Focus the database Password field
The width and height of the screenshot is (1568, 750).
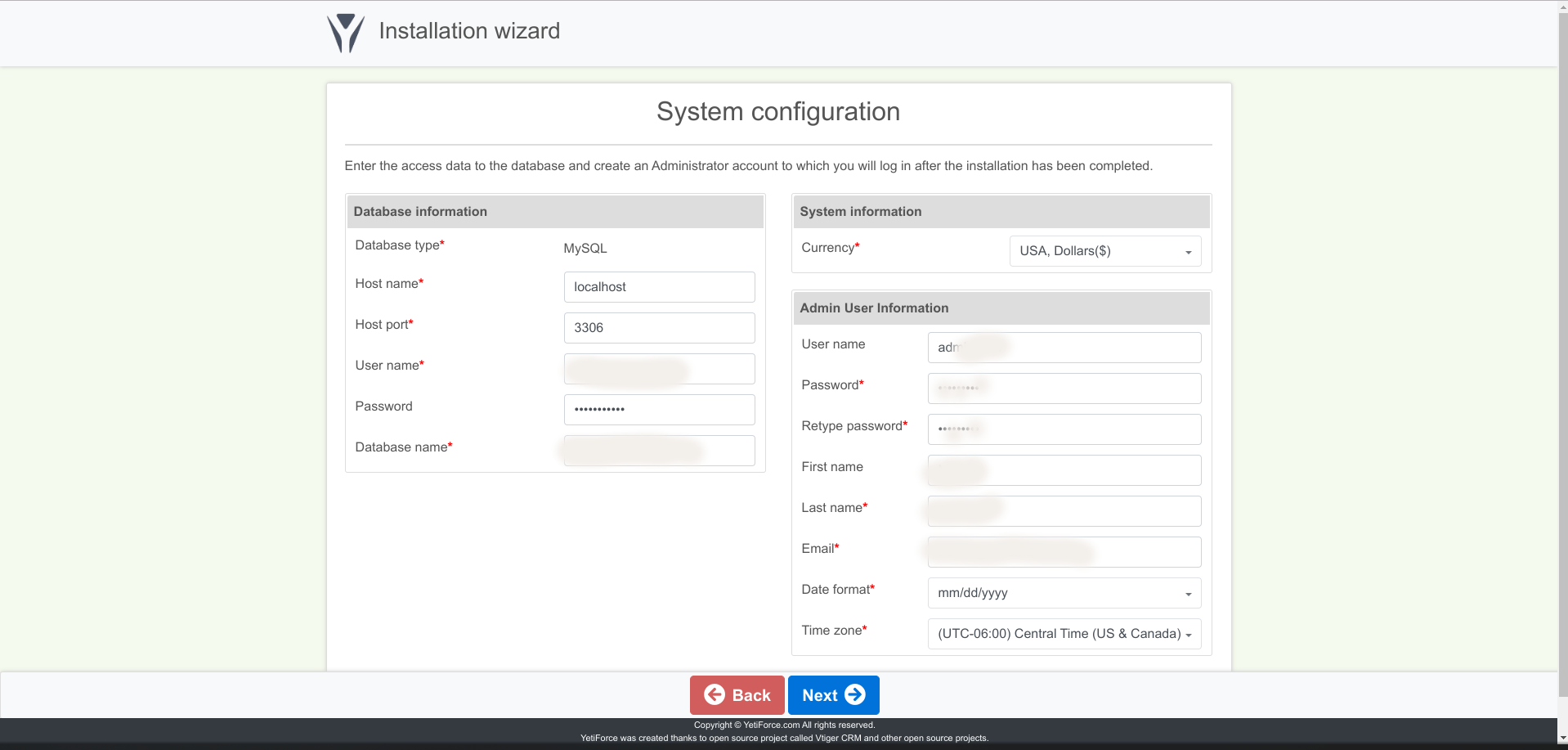659,410
